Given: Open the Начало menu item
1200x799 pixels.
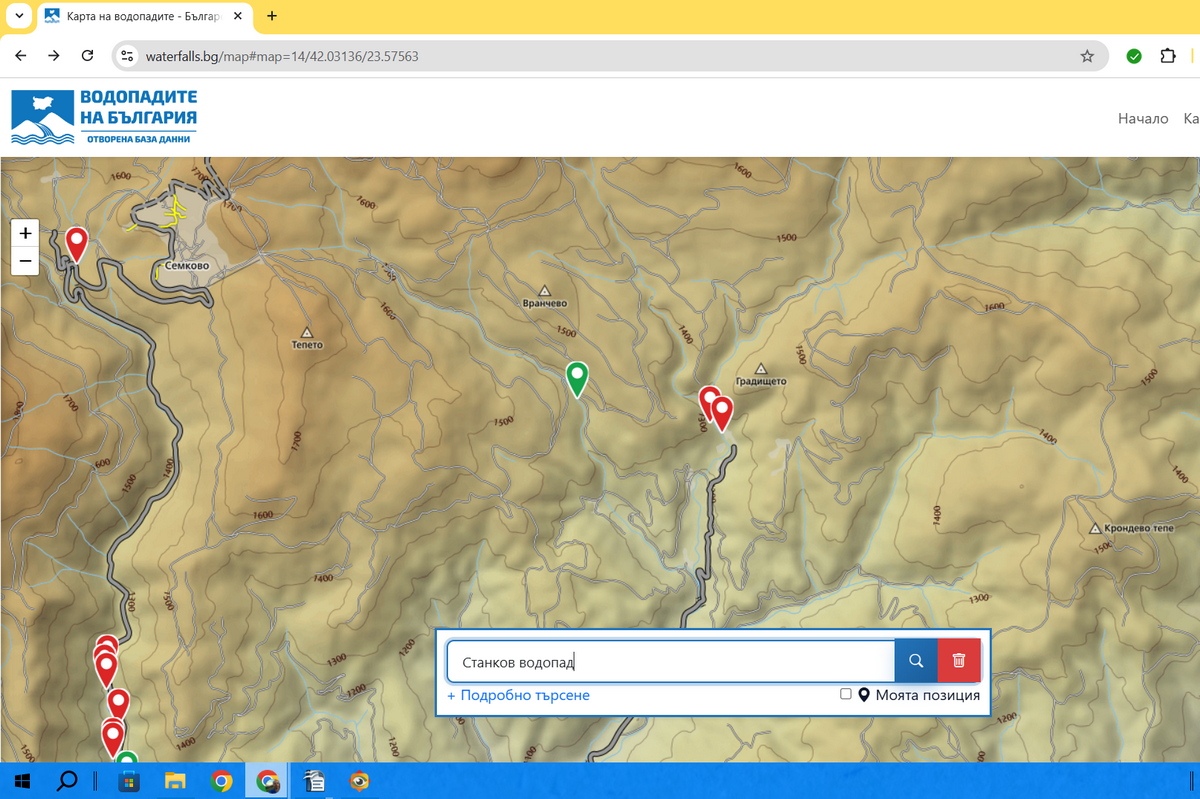Looking at the screenshot, I should pyautogui.click(x=1142, y=118).
